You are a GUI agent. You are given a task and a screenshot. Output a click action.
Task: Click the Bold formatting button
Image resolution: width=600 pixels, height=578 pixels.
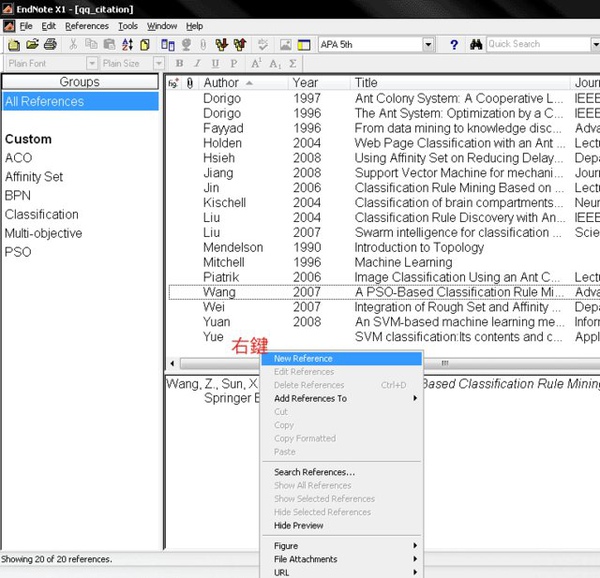tap(179, 63)
